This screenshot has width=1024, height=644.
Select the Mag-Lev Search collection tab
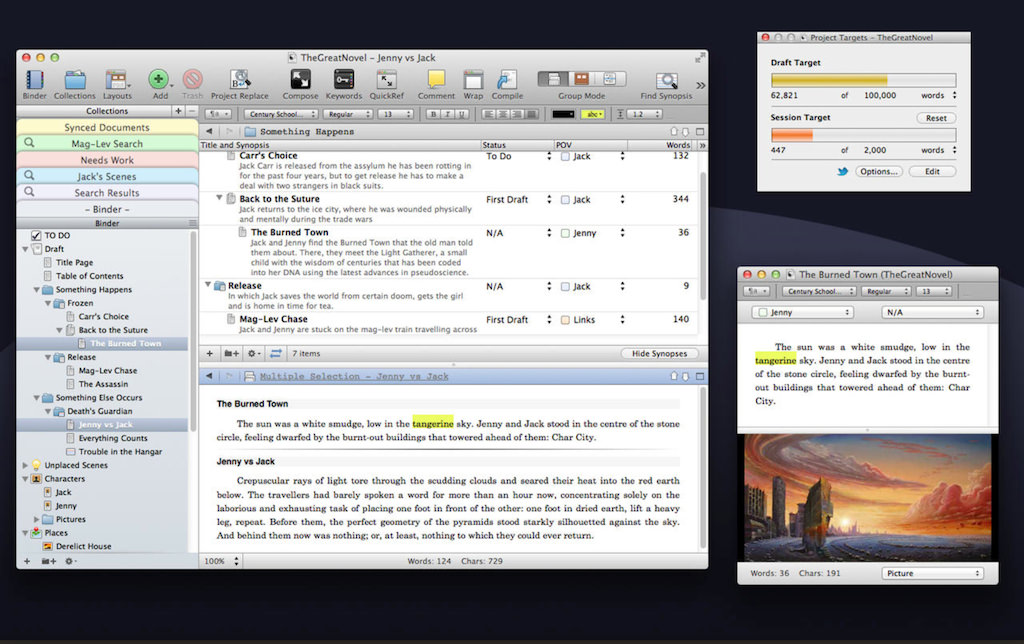107,143
